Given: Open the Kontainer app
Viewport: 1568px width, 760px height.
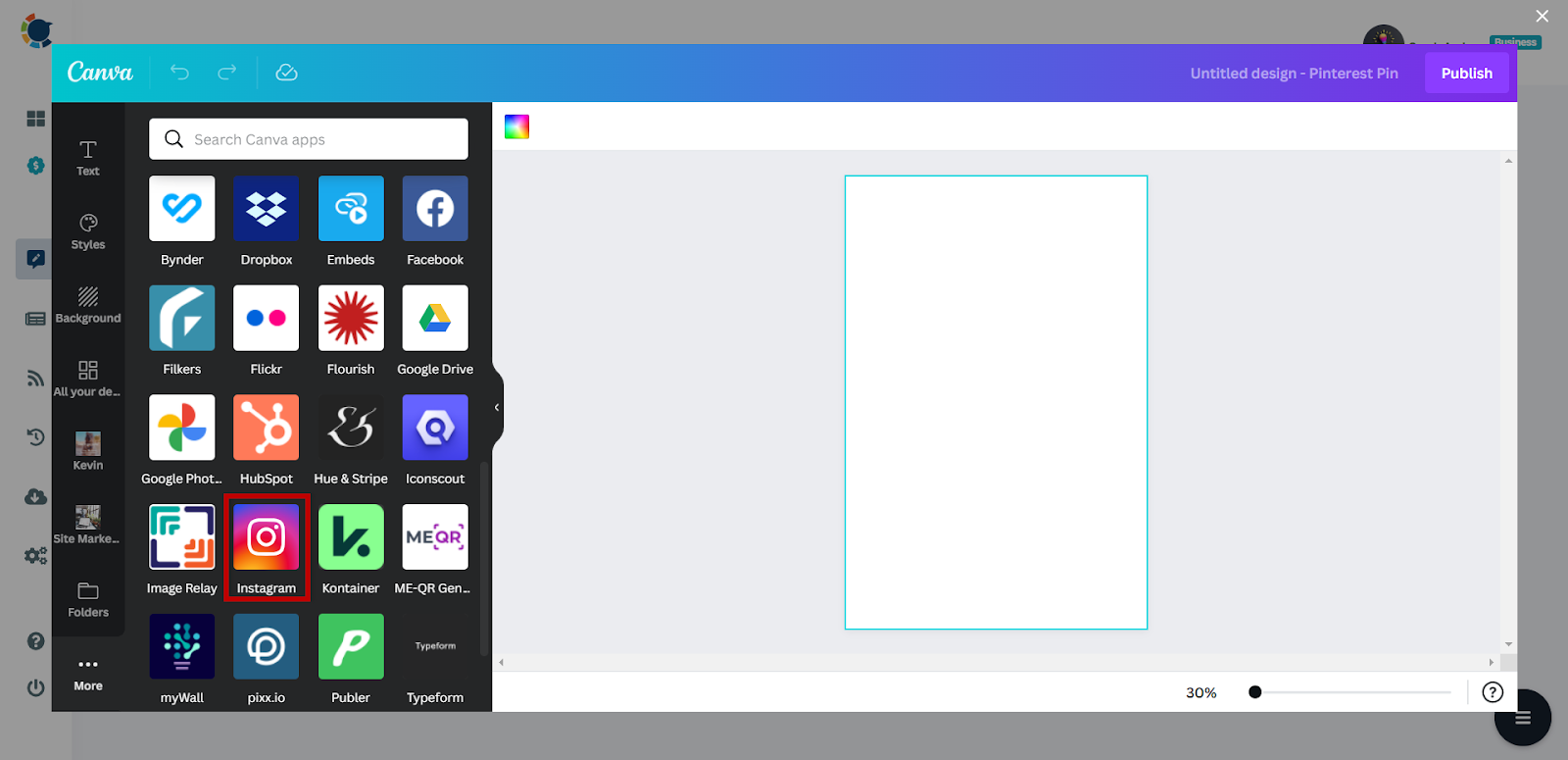Looking at the screenshot, I should coord(351,537).
